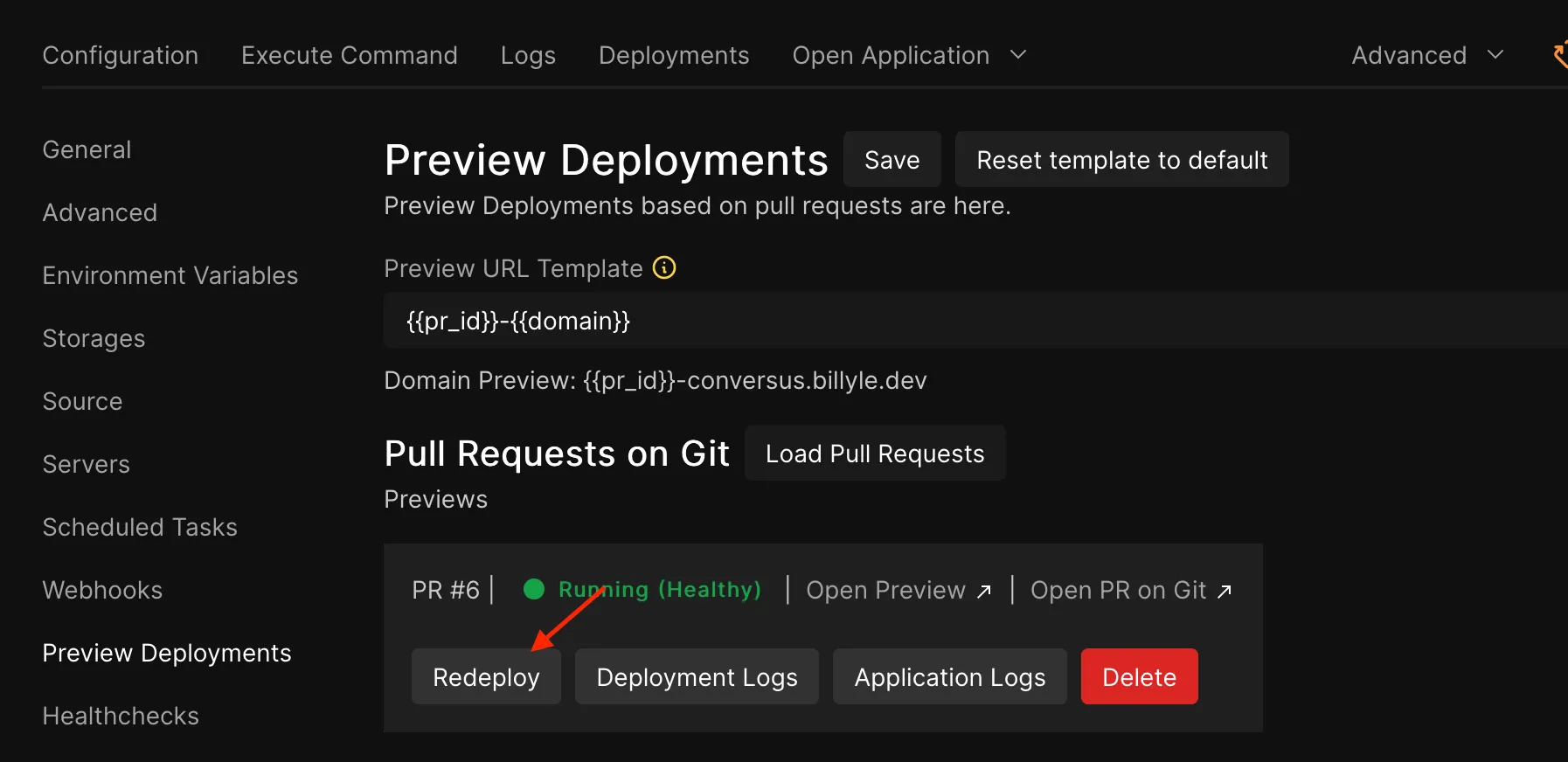1568x762 pixels.
Task: Click the Domain Preview text
Action: click(656, 380)
